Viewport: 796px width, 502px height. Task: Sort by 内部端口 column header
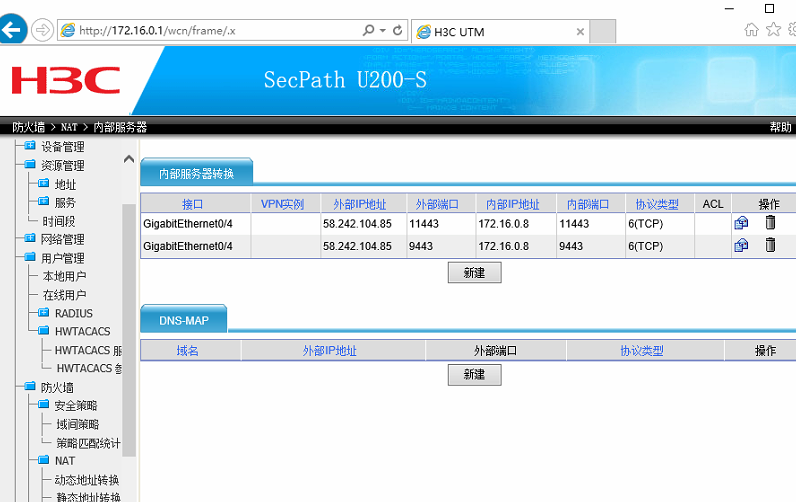click(588, 204)
